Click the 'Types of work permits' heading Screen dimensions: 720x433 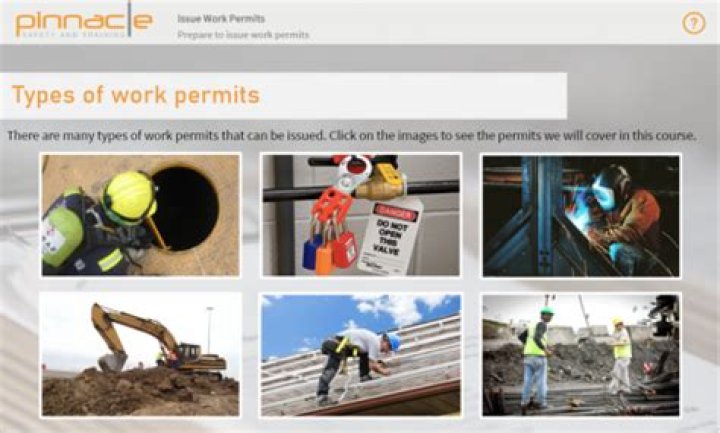(x=136, y=96)
